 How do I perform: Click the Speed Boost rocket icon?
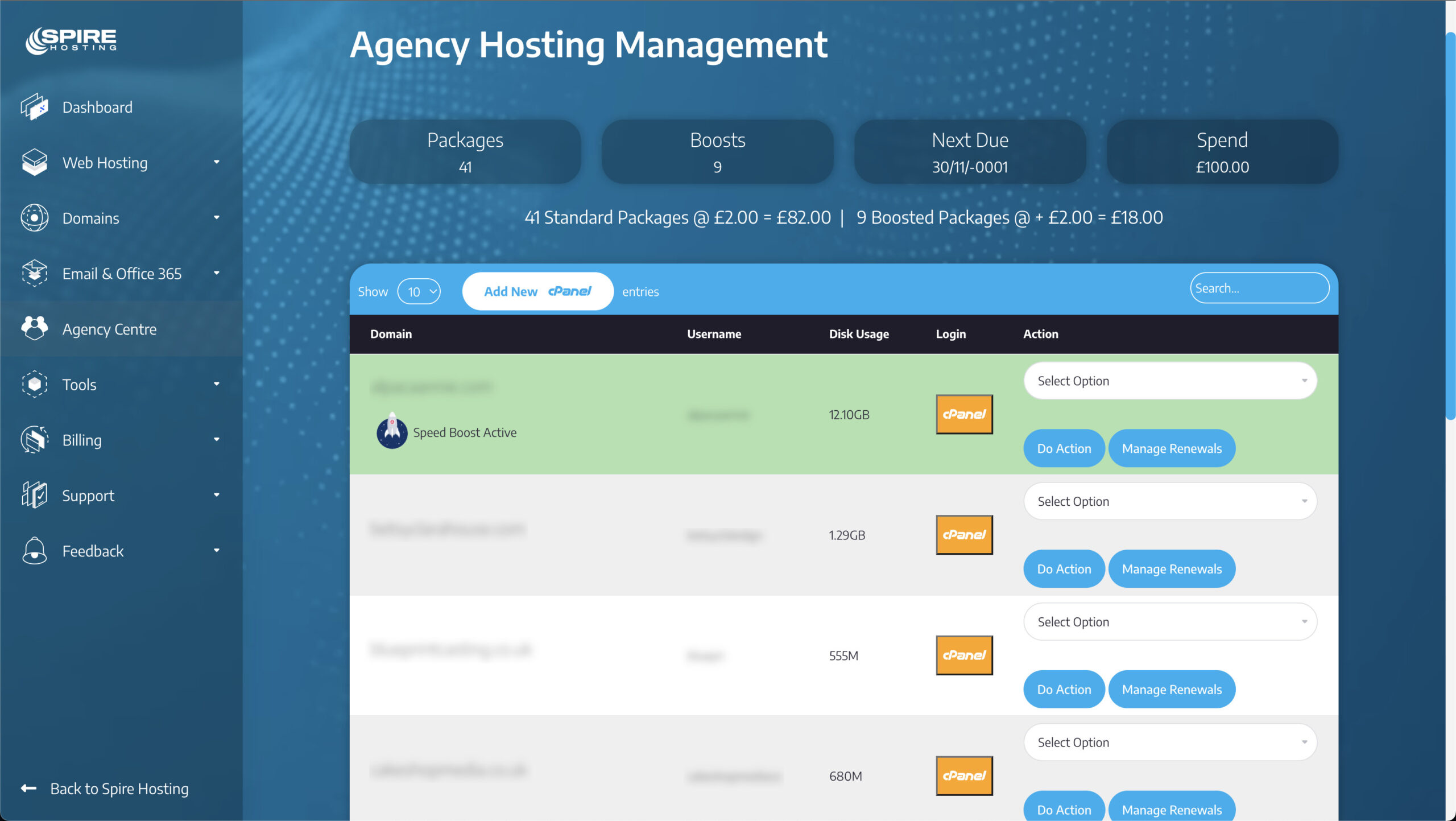(x=392, y=431)
